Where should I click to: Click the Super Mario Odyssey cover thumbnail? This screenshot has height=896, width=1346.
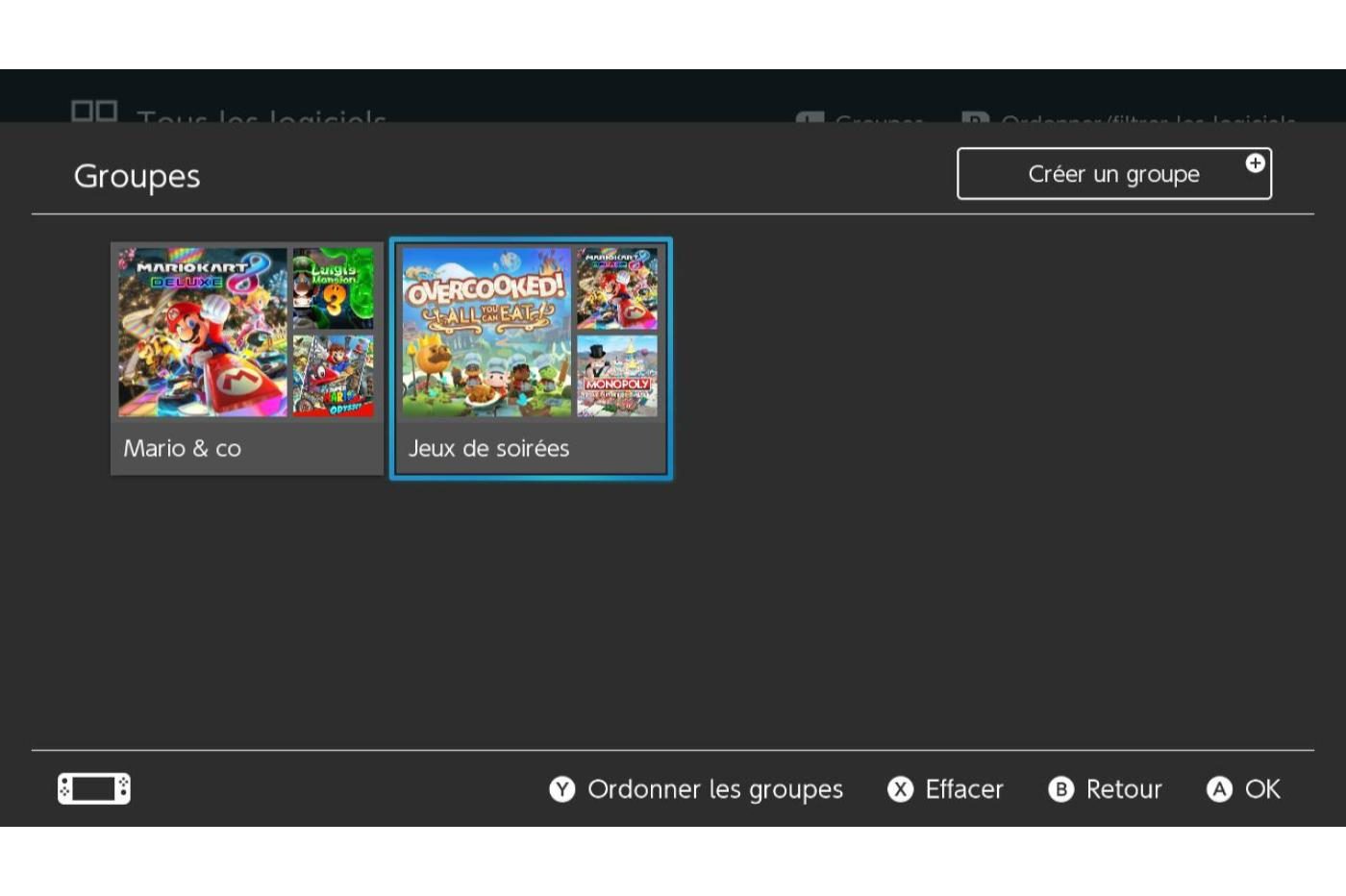click(333, 376)
